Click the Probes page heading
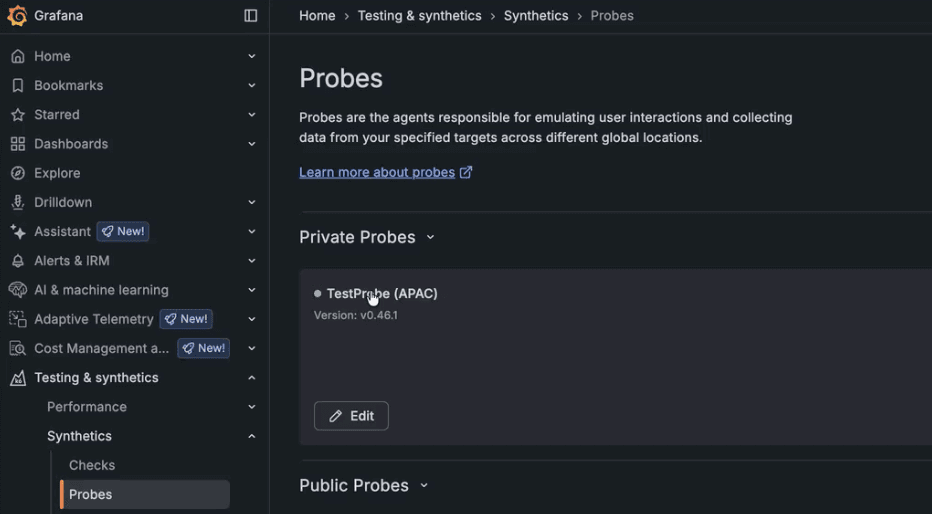The width and height of the screenshot is (932, 514). tap(341, 78)
